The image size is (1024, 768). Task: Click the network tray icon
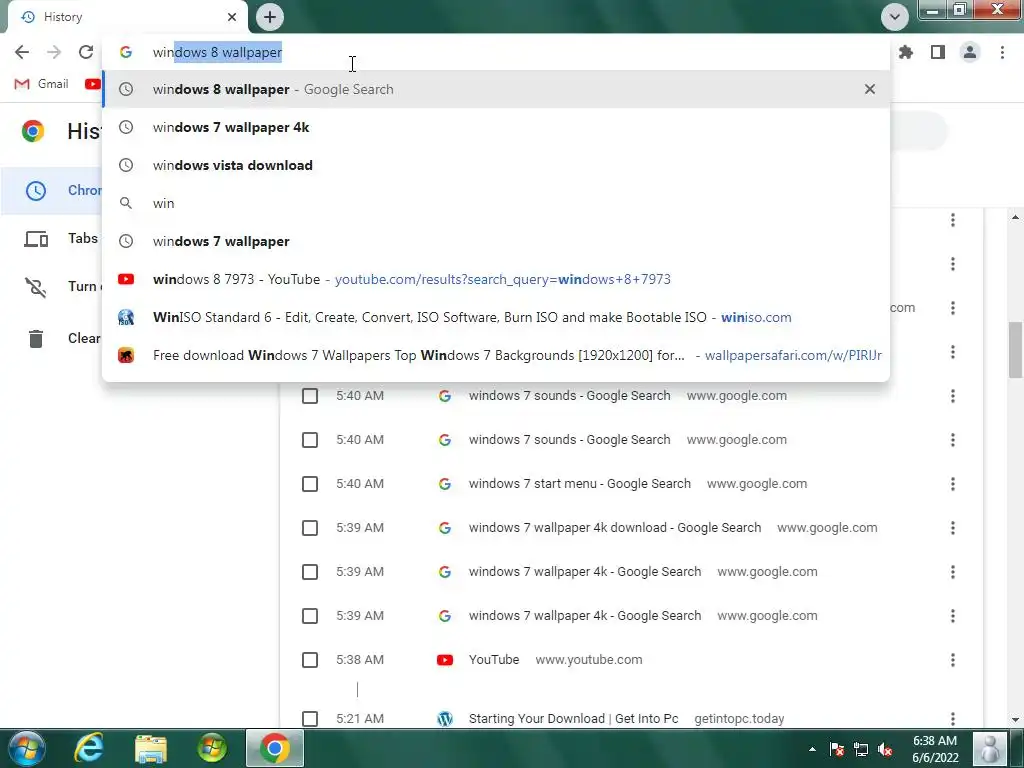[x=861, y=750]
